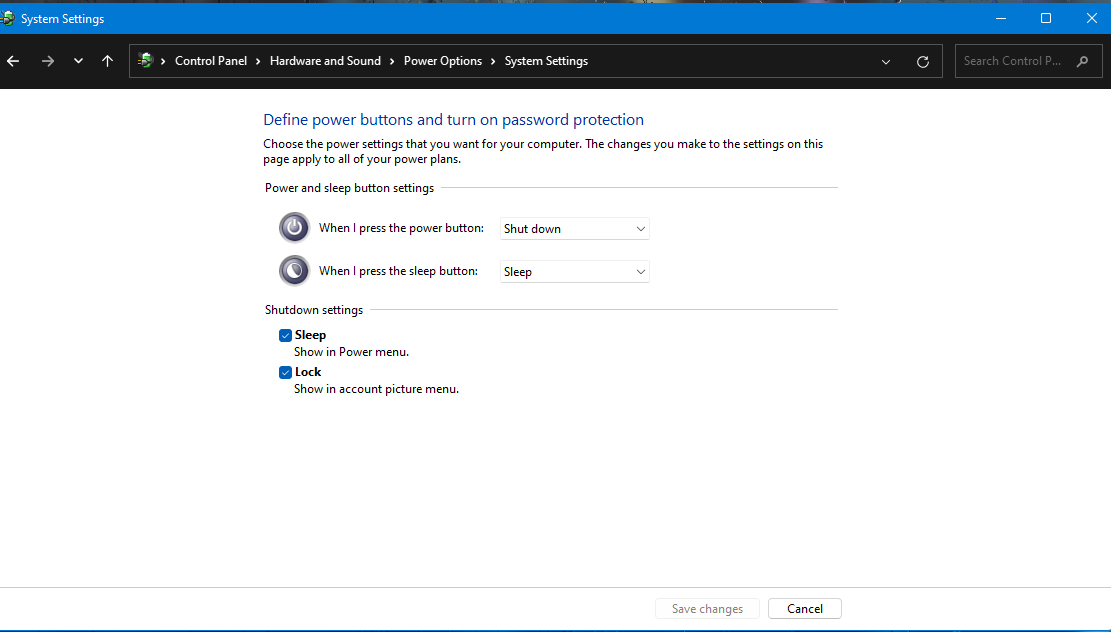Image resolution: width=1111 pixels, height=632 pixels.
Task: Click 'When I press the power button:' label
Action: click(x=401, y=228)
